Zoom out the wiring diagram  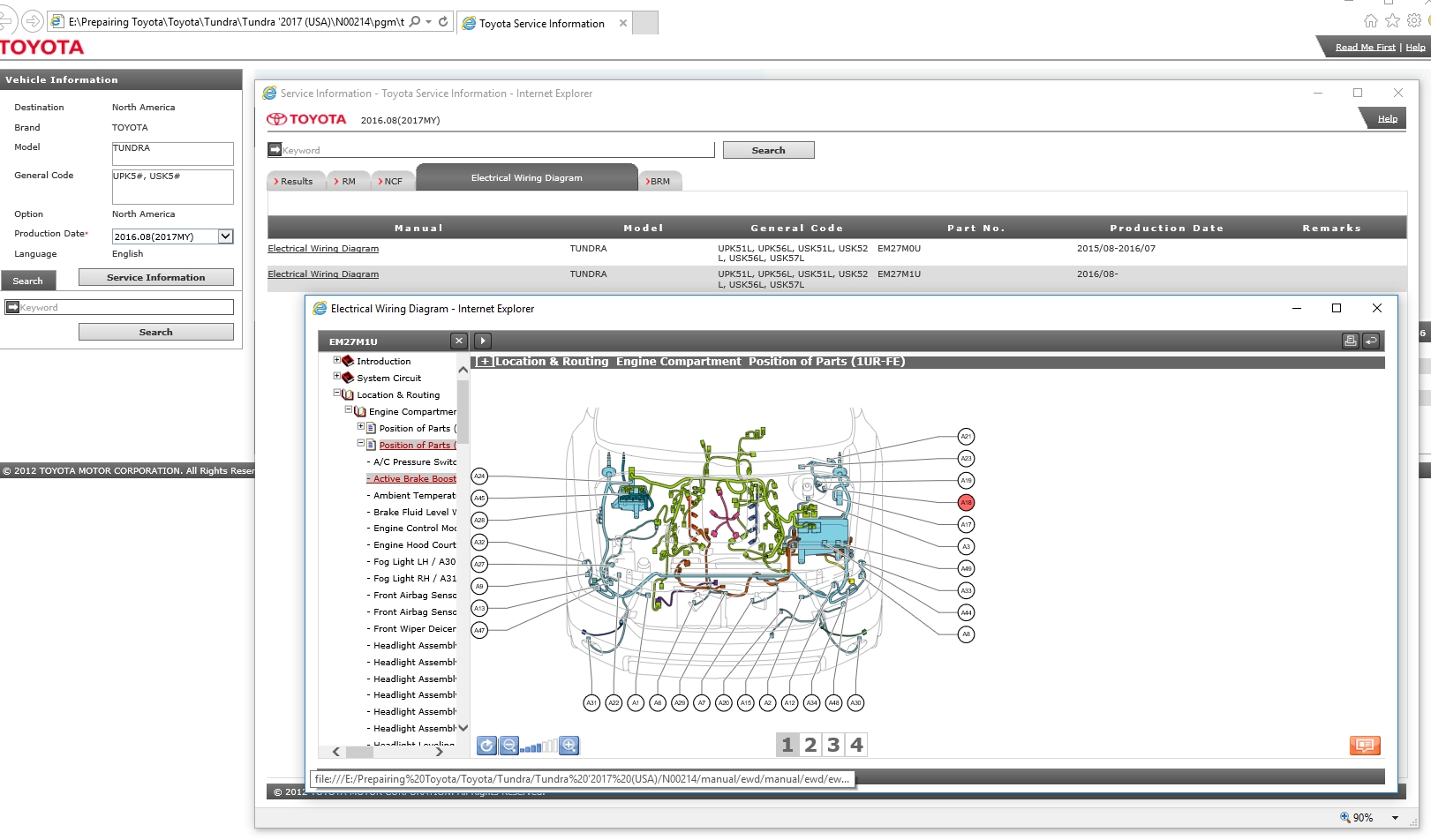point(509,746)
